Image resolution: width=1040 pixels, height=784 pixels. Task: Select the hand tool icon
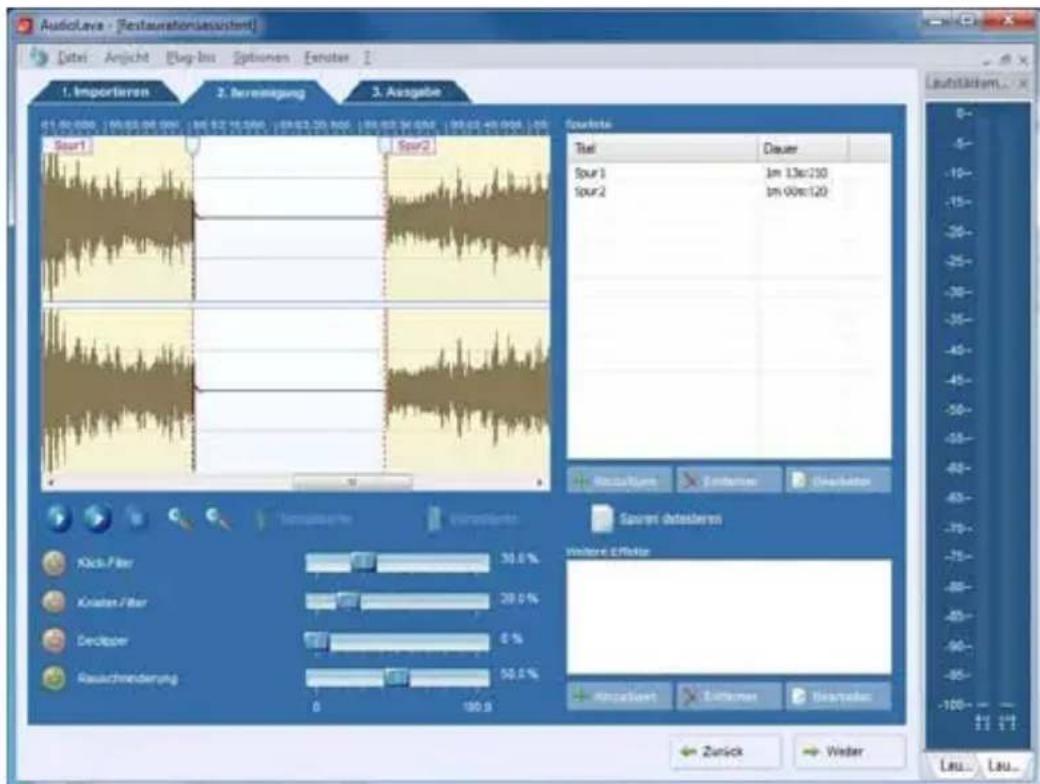(136, 518)
